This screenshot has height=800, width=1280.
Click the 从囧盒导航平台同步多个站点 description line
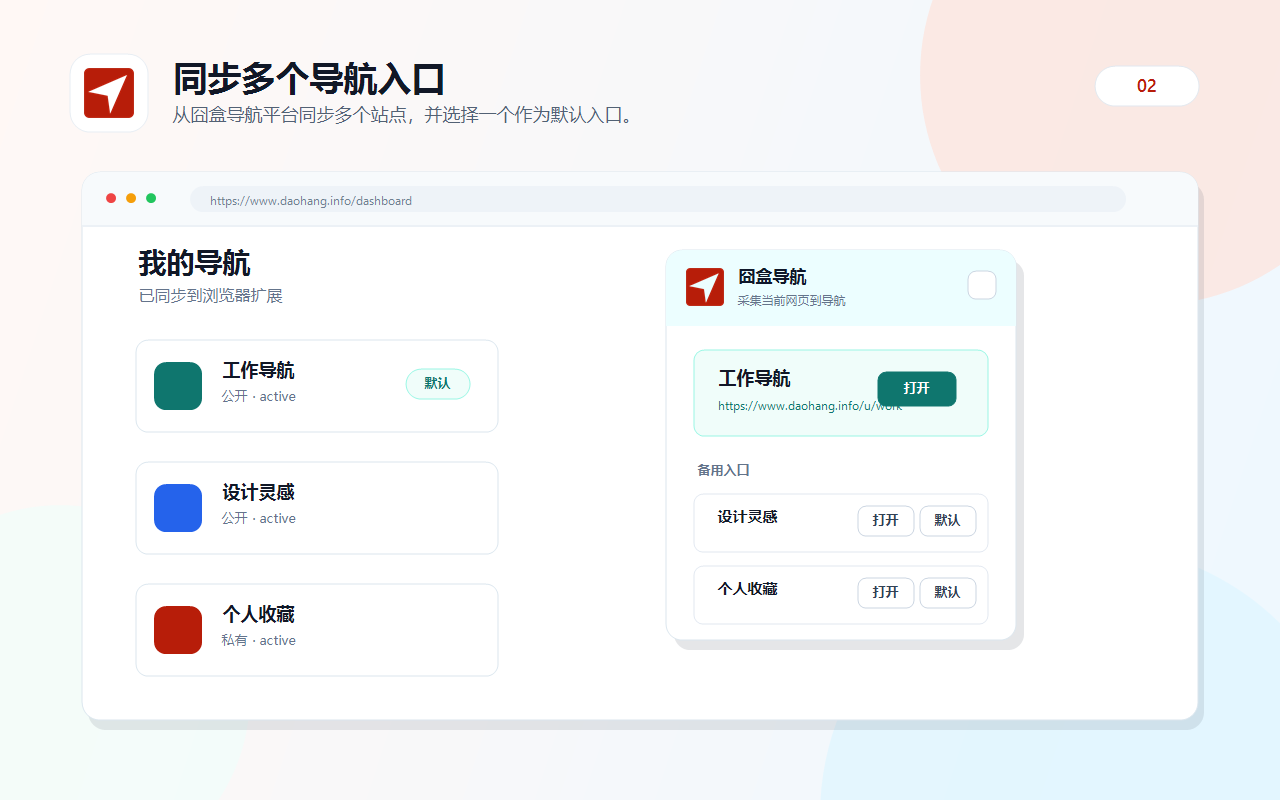(x=405, y=115)
